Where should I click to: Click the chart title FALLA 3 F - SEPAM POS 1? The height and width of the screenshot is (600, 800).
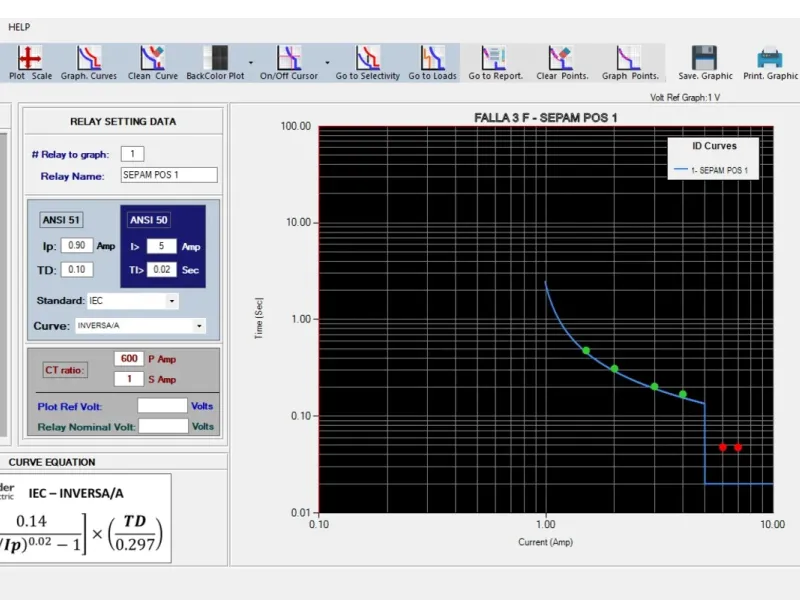(x=545, y=118)
